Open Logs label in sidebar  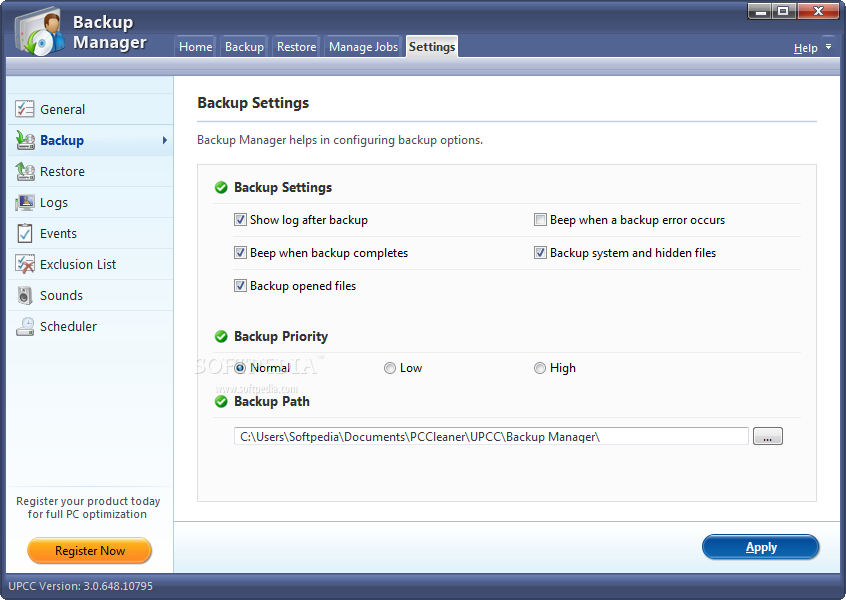click(54, 203)
